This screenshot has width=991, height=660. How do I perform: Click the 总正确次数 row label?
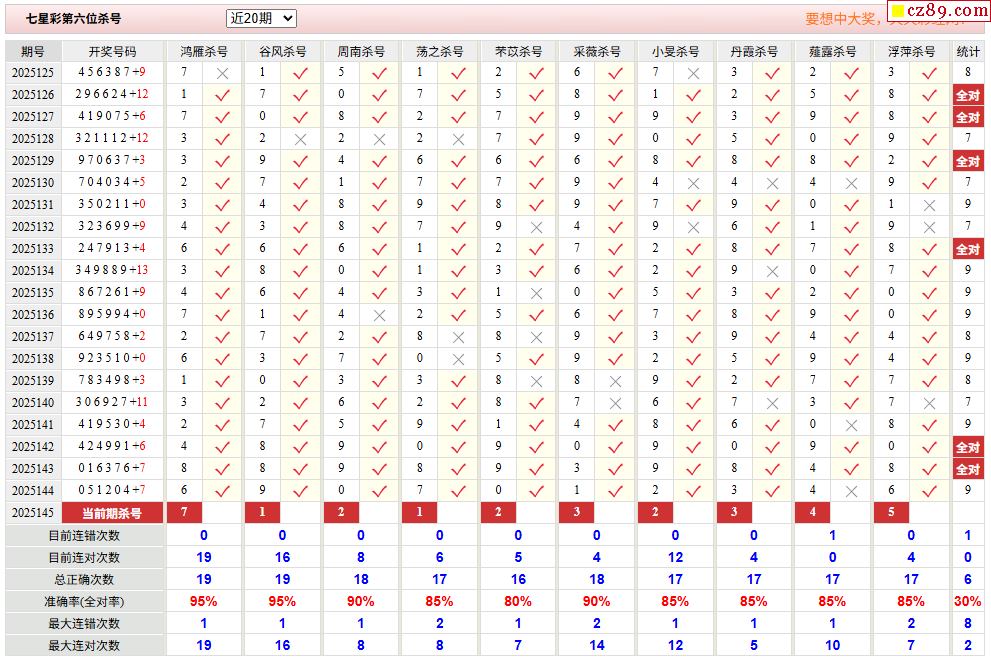click(x=84, y=580)
